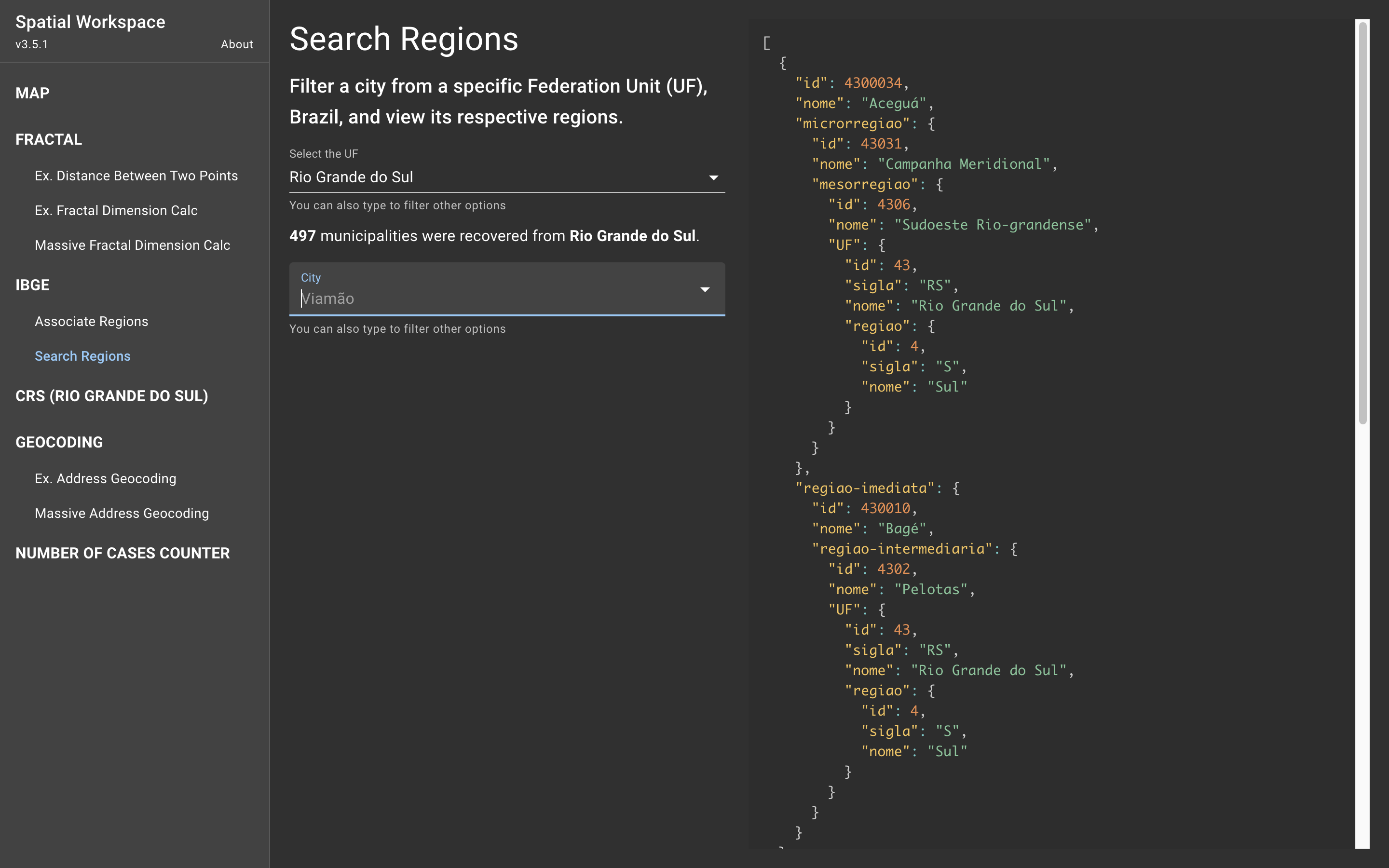Click the JSON panel scrollbar thumb

coord(1362,223)
